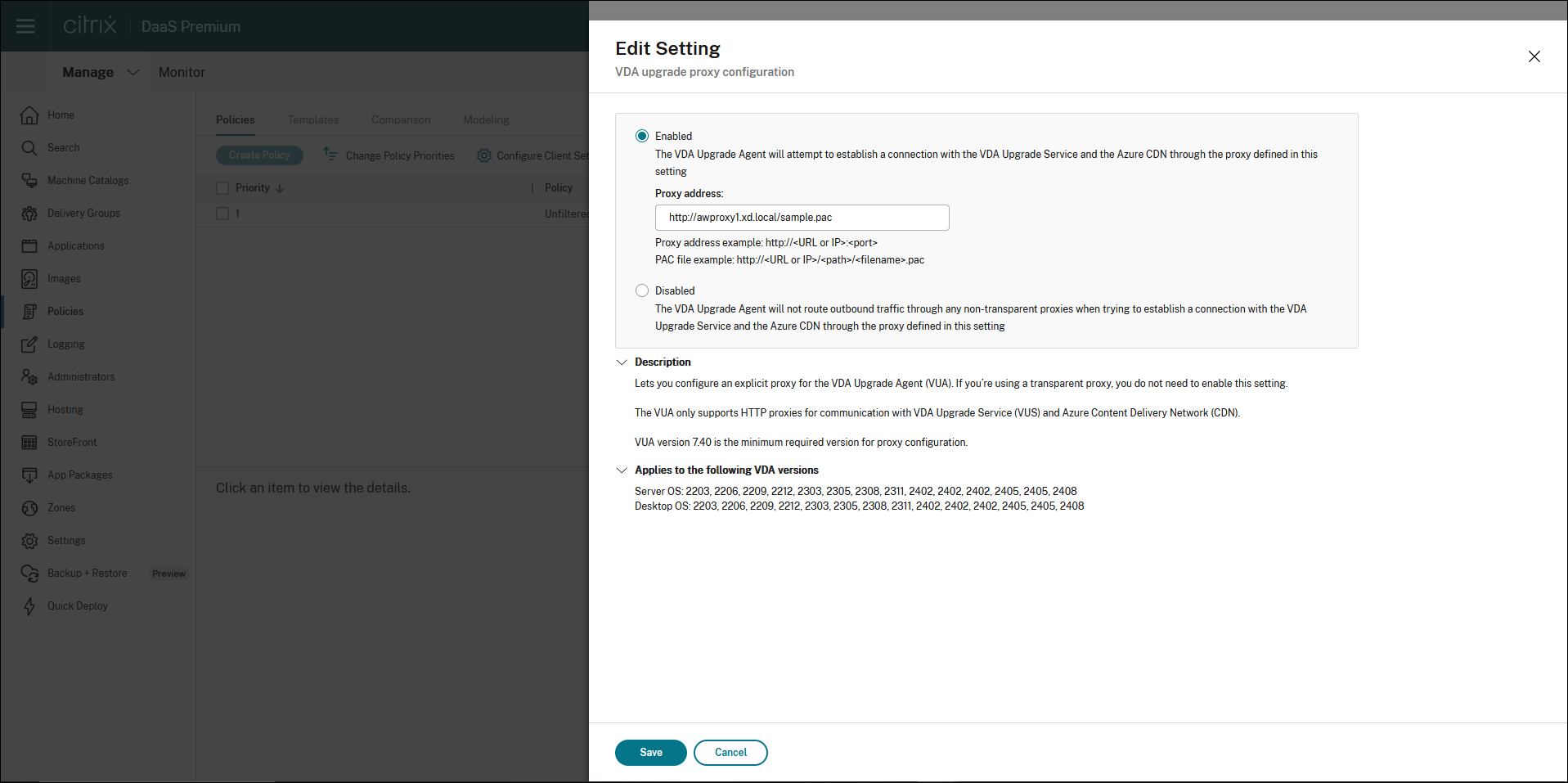Click the Priority column header
1568x783 pixels.
pos(253,188)
